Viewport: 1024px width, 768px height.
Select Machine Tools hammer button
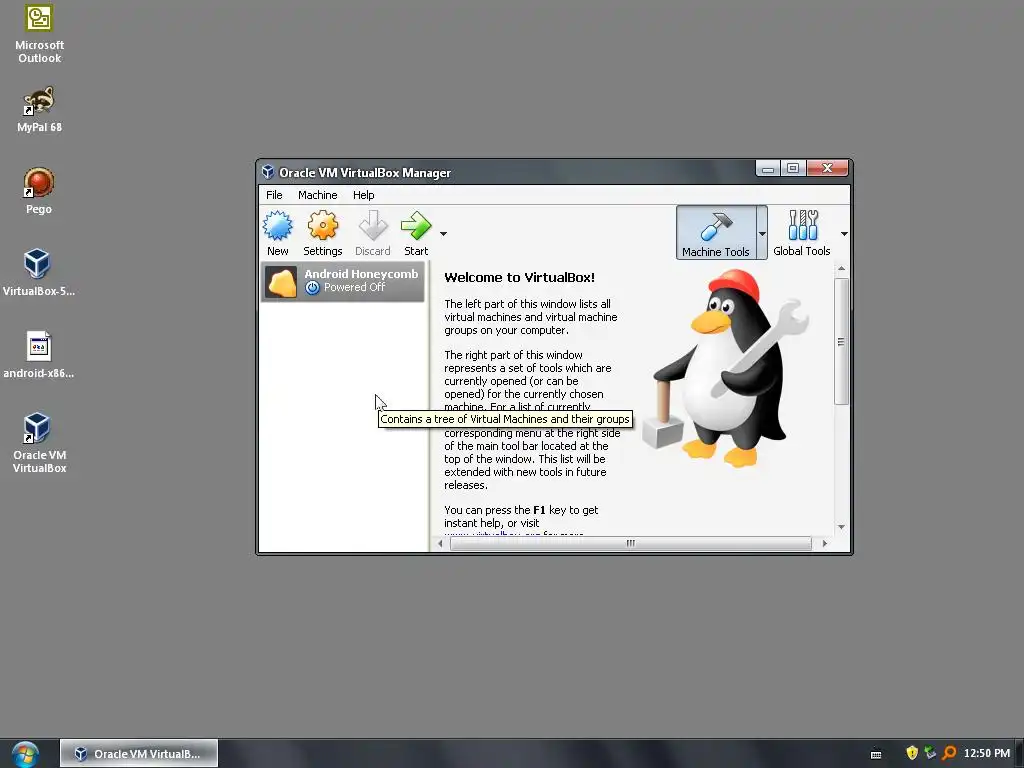716,232
